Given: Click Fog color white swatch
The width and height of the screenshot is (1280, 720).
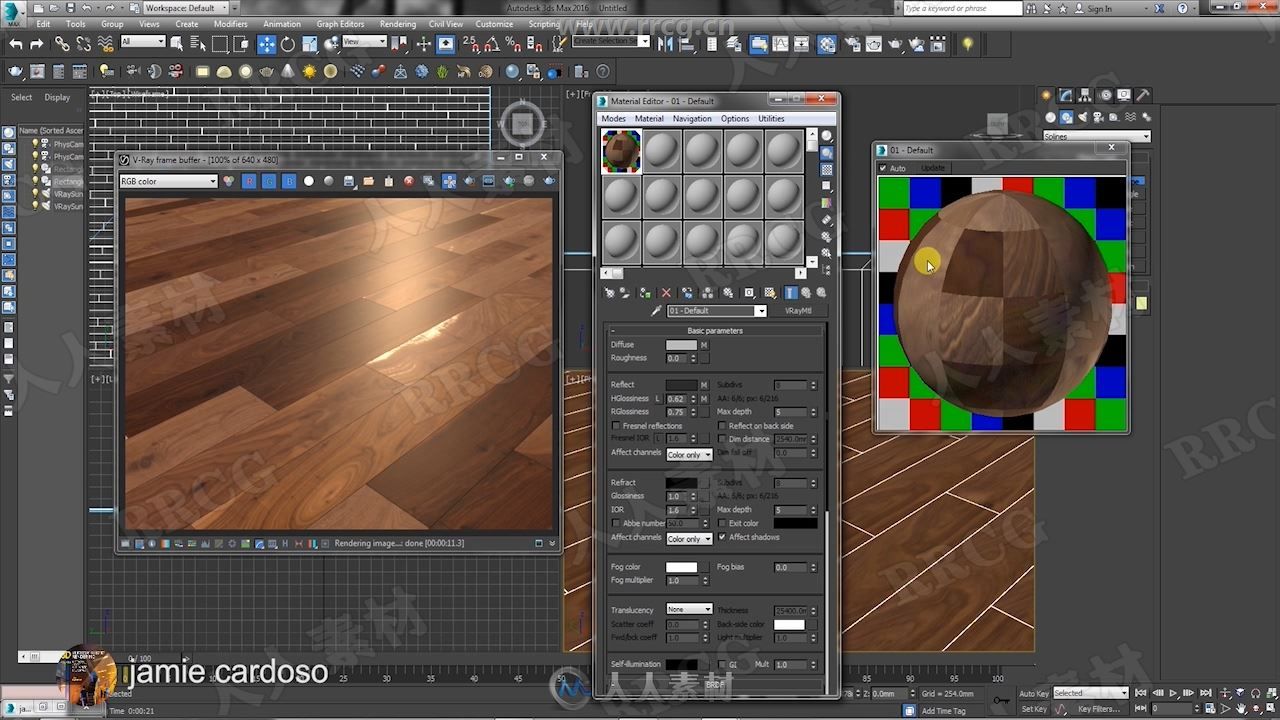Looking at the screenshot, I should click(x=681, y=567).
